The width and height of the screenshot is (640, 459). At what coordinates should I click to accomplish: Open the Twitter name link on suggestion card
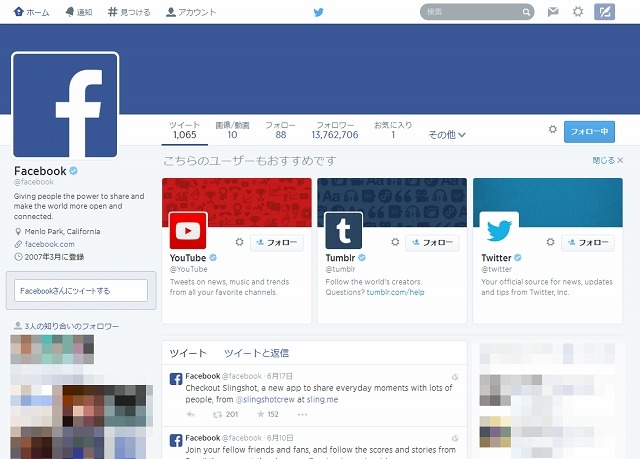(496, 258)
